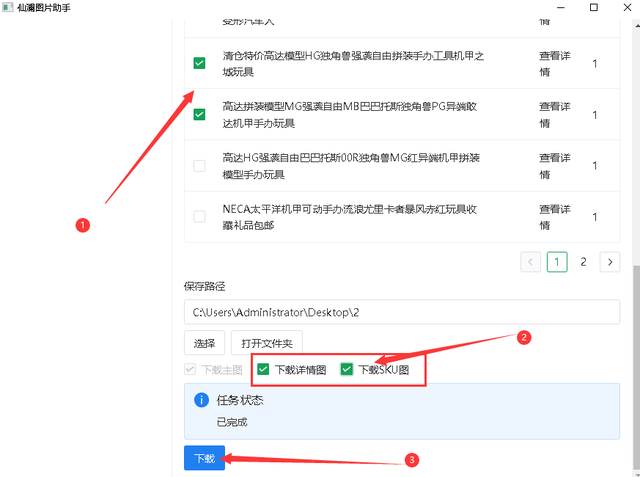The height and width of the screenshot is (477, 640).
Task: Maximize the 仙澜图片助手 window
Action: point(593,8)
